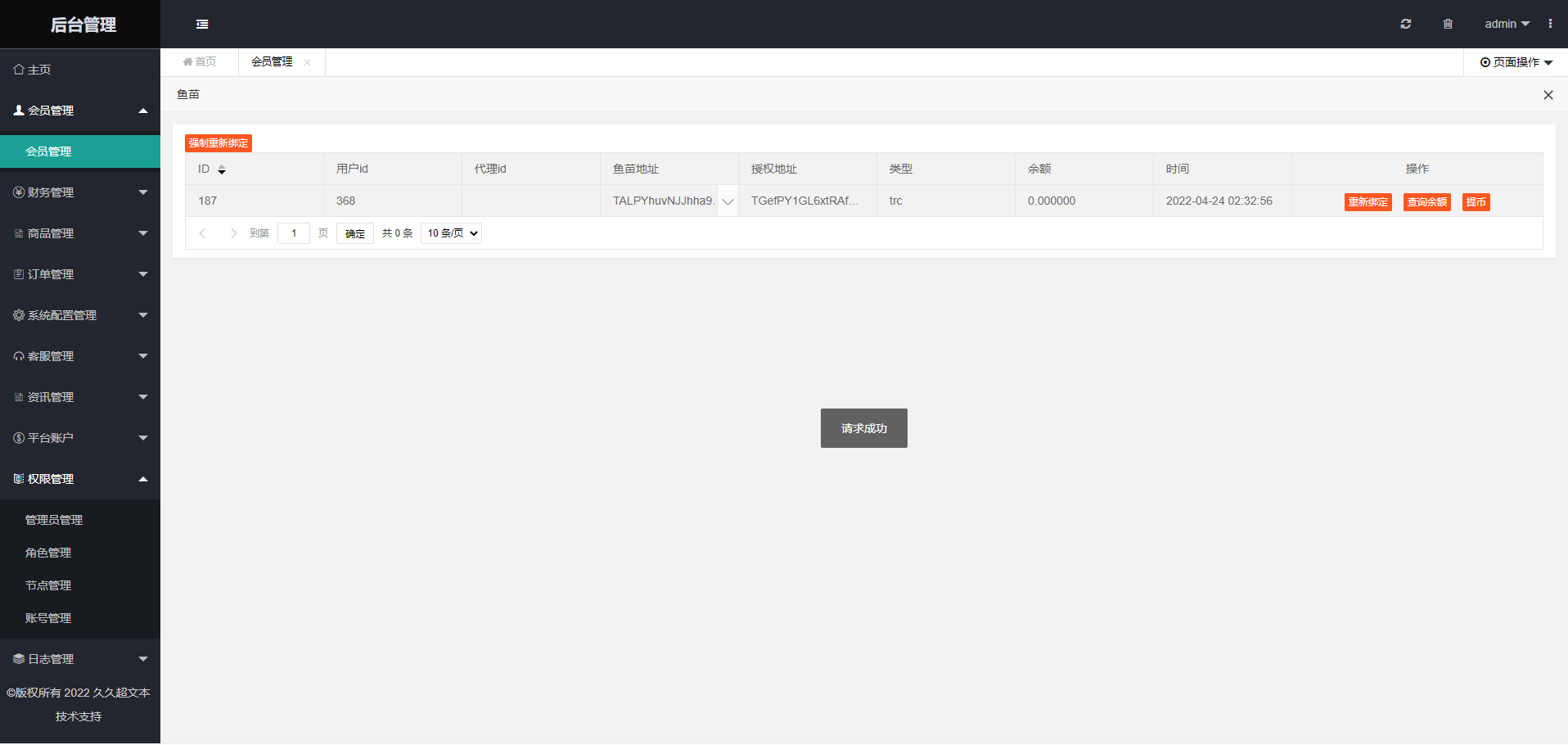1568x745 pixels.
Task: Open 角色管理 in the sidebar
Action: [x=80, y=553]
